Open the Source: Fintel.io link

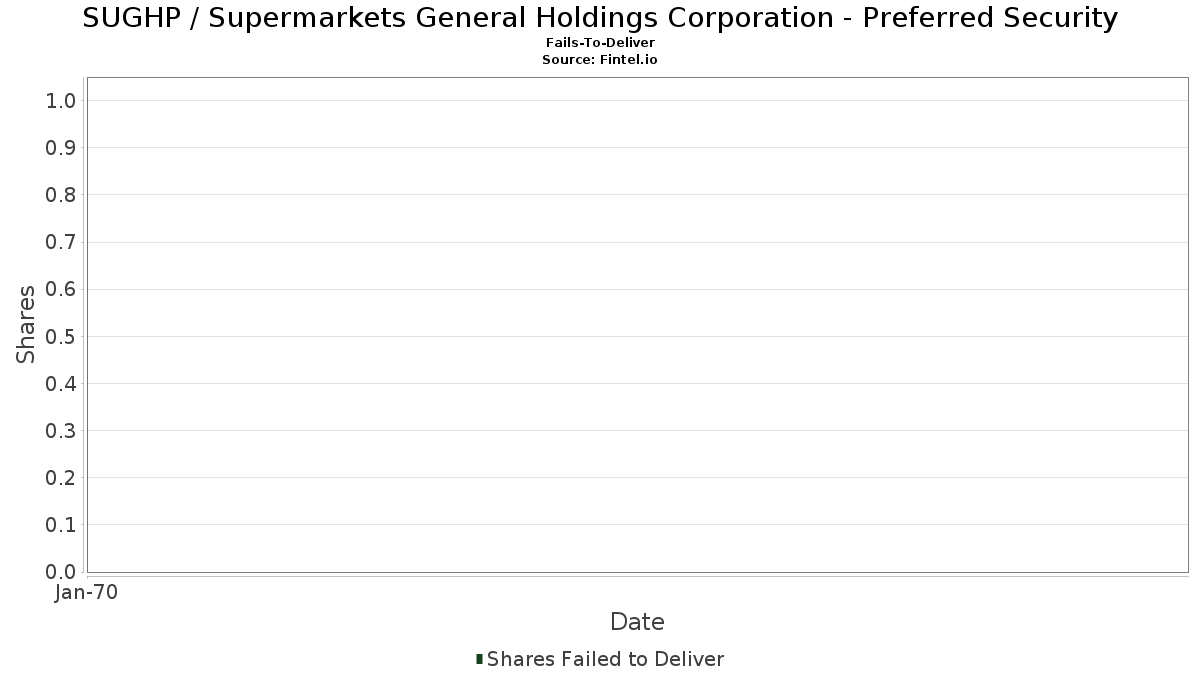(600, 60)
